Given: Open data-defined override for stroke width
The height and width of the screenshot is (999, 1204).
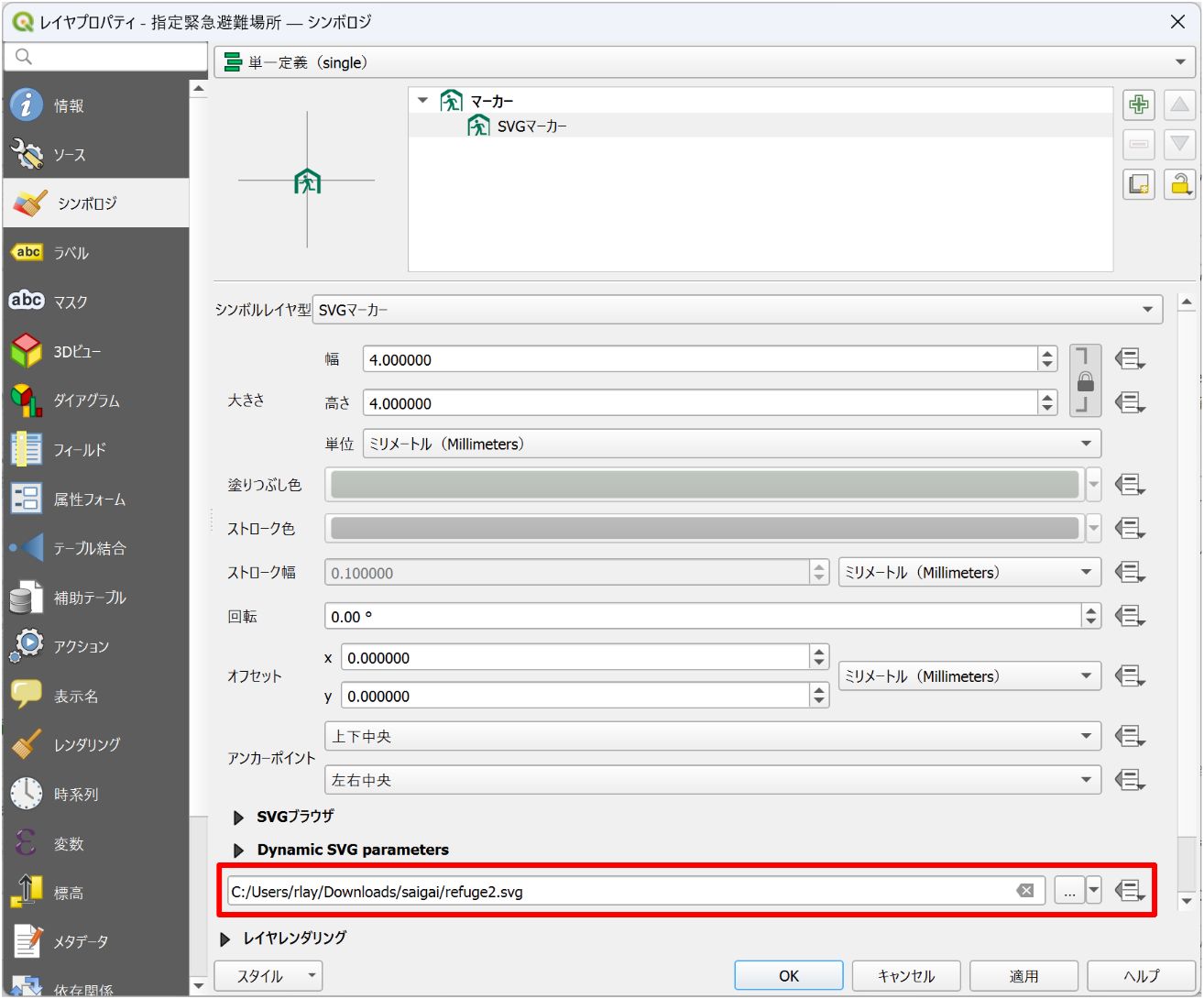Looking at the screenshot, I should pyautogui.click(x=1130, y=573).
